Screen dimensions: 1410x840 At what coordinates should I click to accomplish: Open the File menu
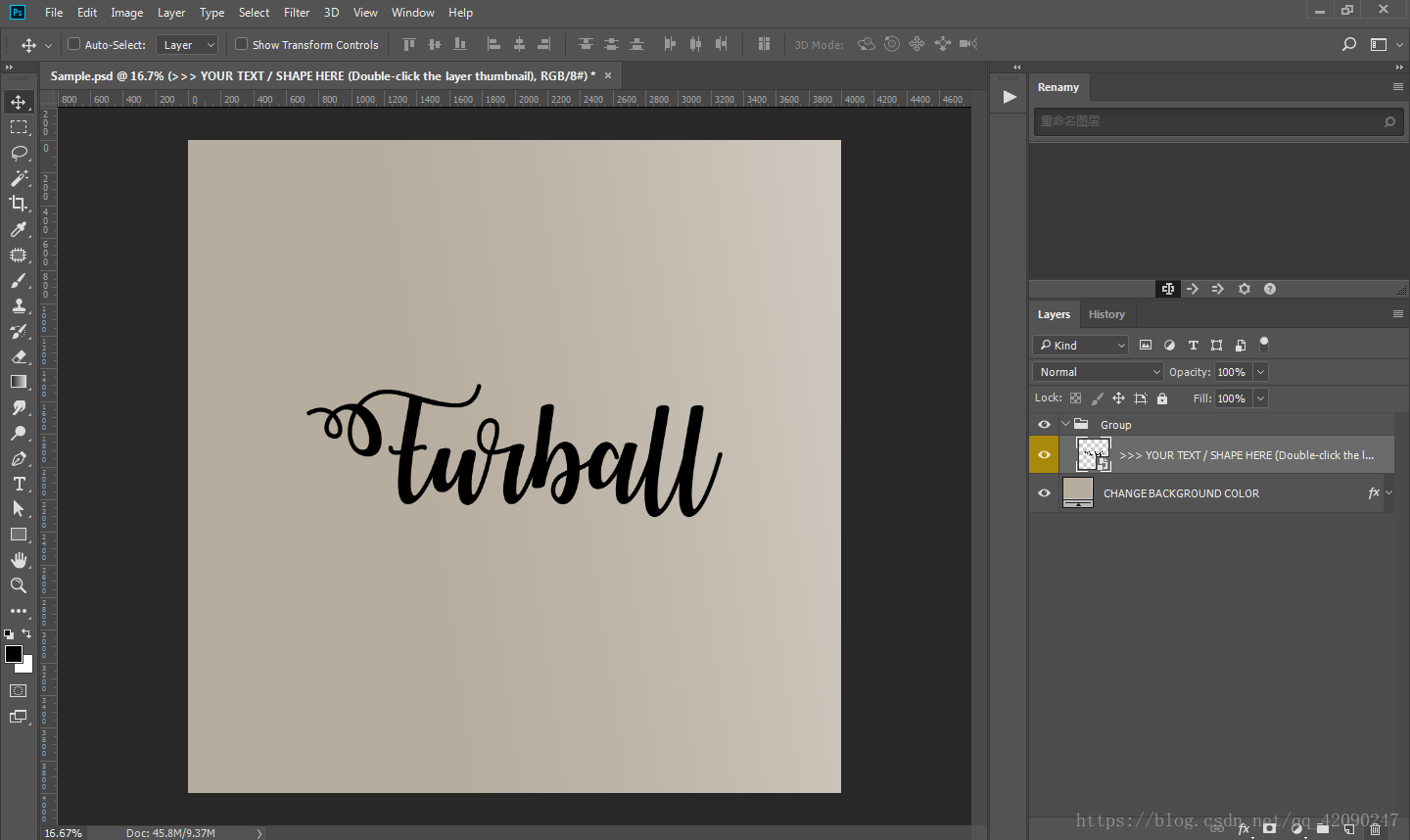(54, 13)
